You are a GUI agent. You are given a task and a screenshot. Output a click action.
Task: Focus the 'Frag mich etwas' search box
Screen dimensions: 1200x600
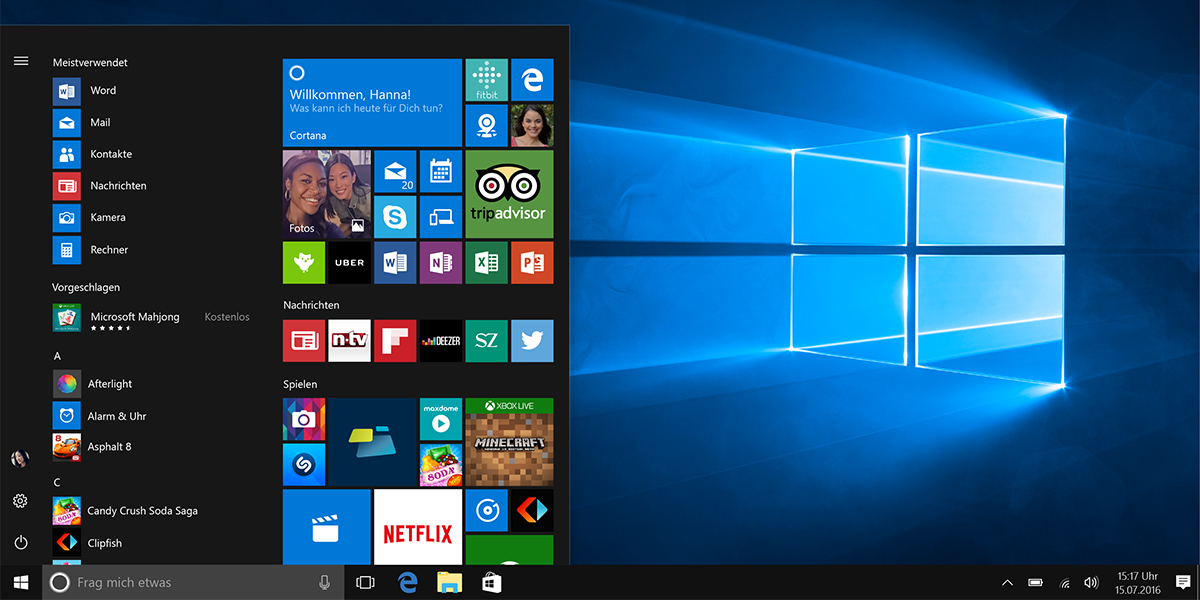193,582
